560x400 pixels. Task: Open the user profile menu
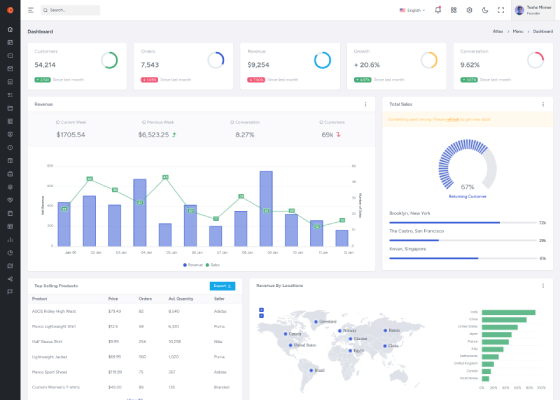click(x=534, y=10)
